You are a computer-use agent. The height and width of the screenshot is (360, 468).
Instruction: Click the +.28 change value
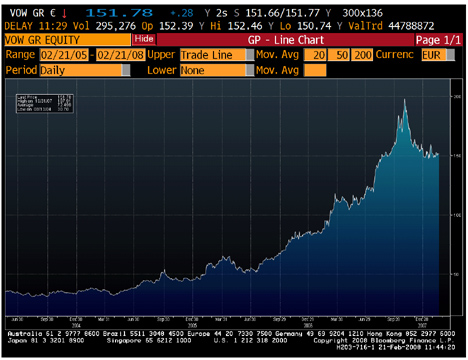(x=181, y=13)
